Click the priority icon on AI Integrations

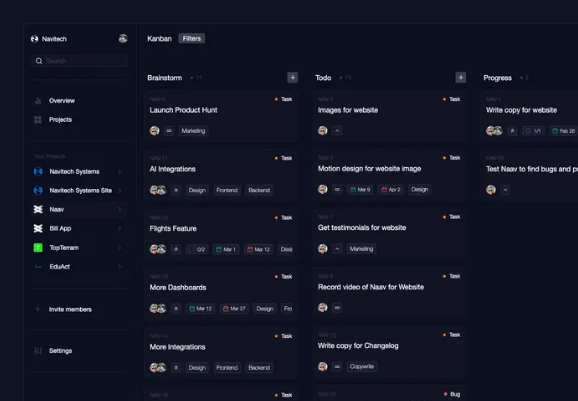click(176, 190)
